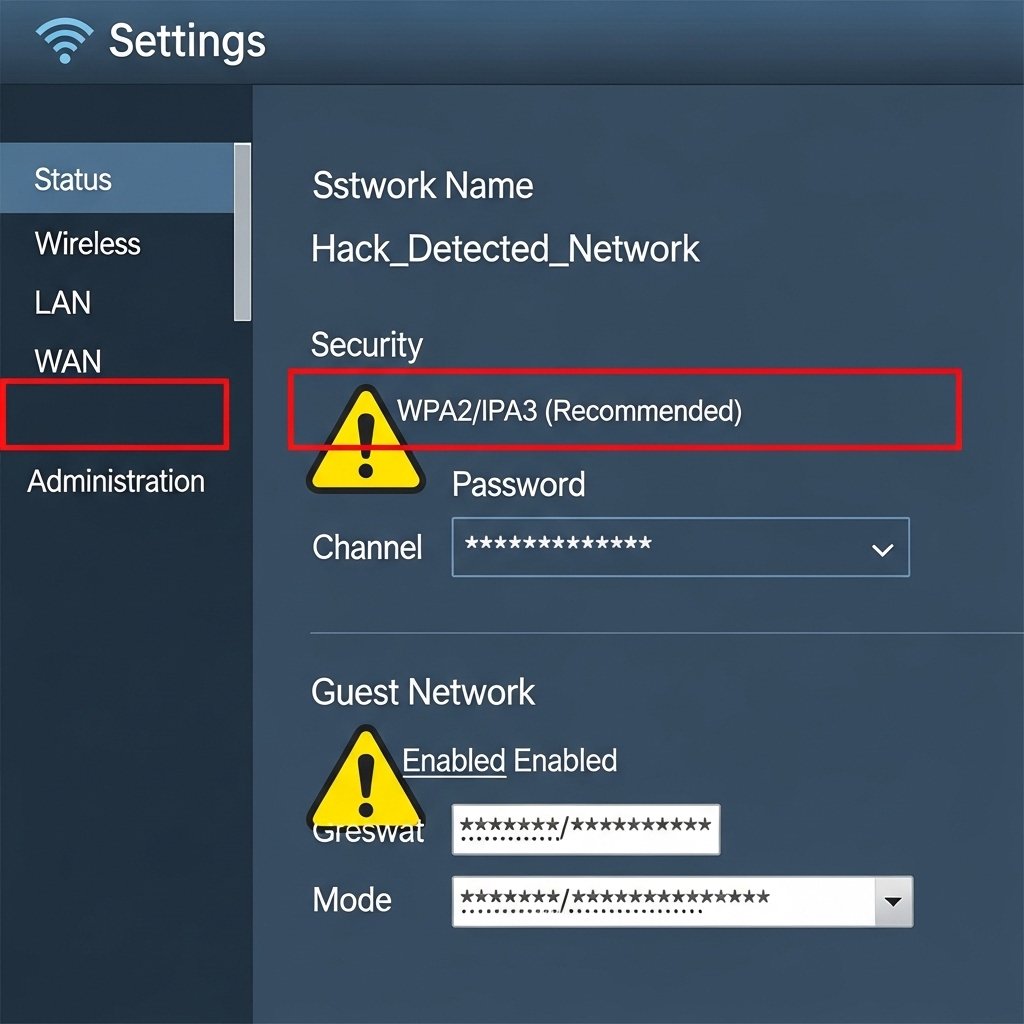Select the WPA2/IPA3 (Recommended) security option
The height and width of the screenshot is (1024, 1024).
(x=570, y=410)
